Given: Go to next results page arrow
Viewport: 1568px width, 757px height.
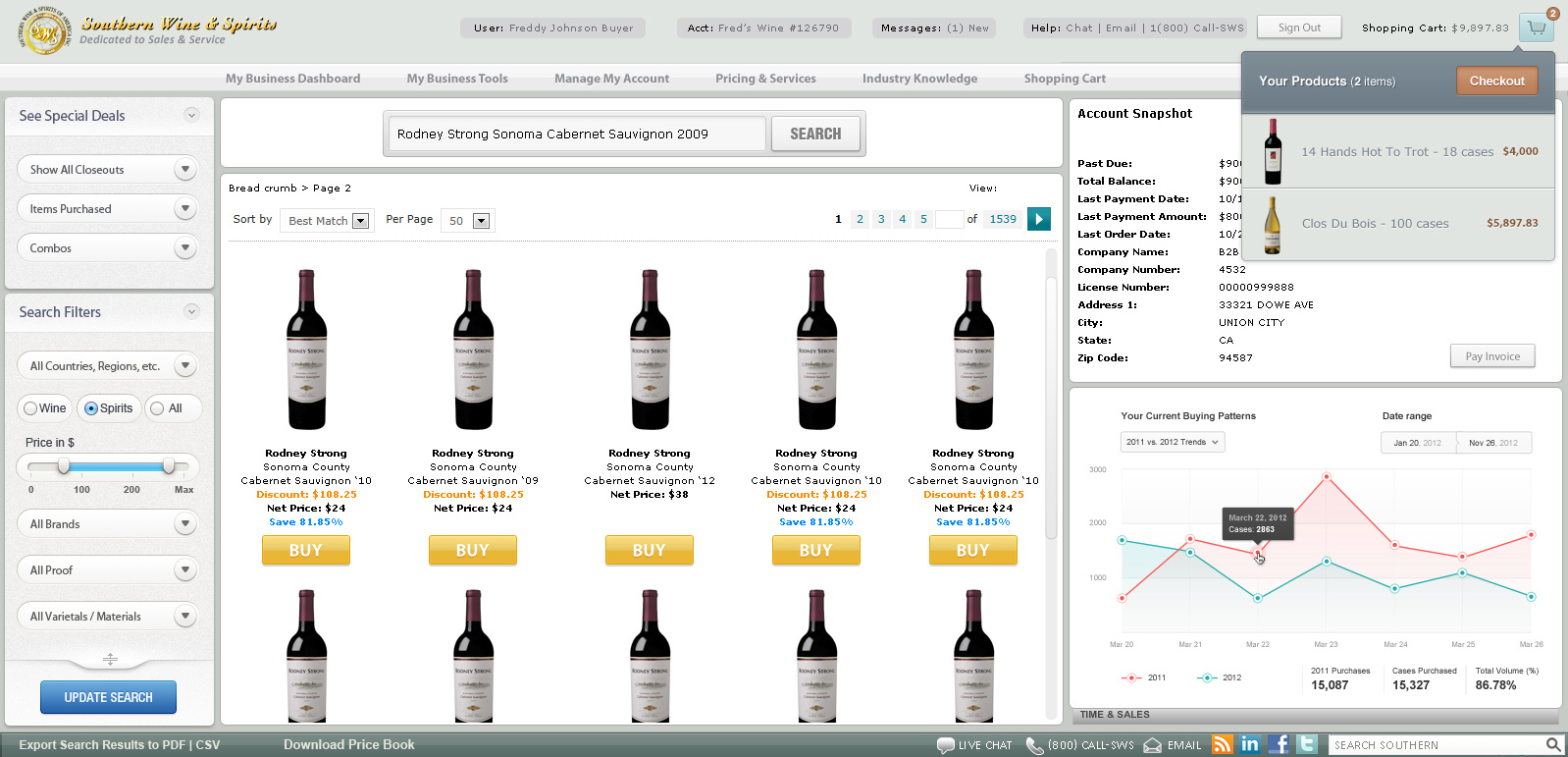Looking at the screenshot, I should tap(1038, 219).
